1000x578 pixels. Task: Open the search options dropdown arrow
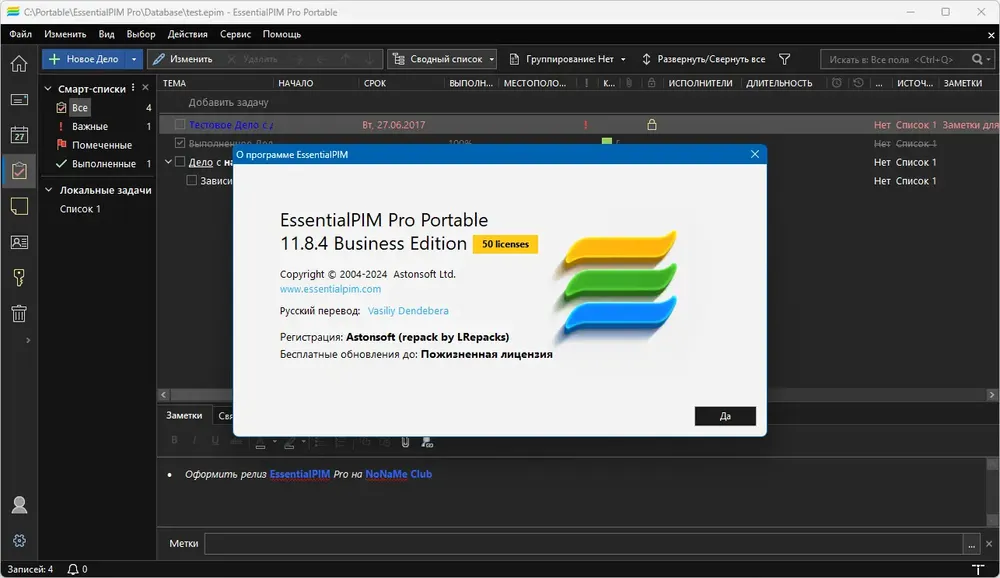pos(989,59)
